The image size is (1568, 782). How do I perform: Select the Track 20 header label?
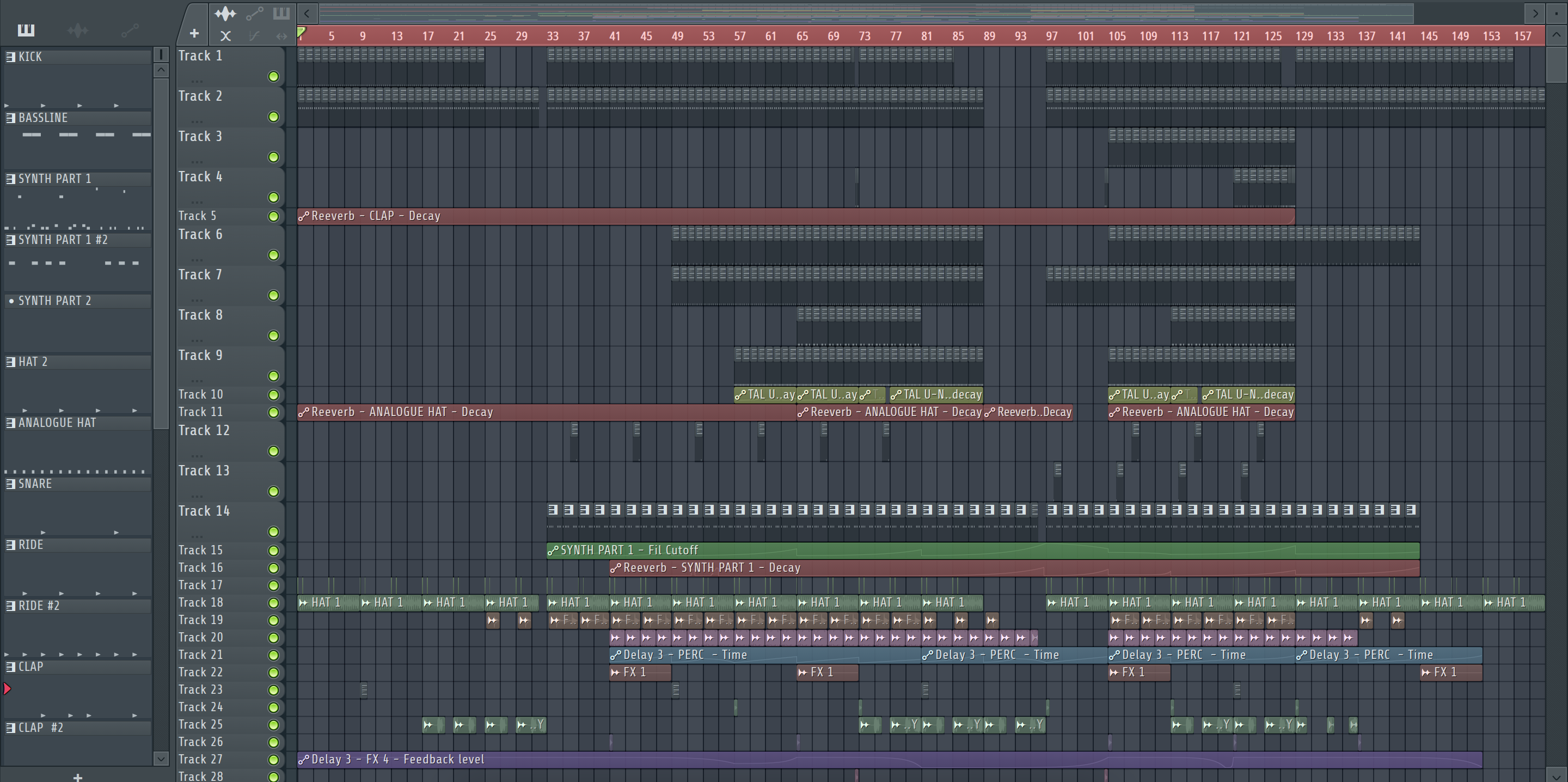(201, 638)
